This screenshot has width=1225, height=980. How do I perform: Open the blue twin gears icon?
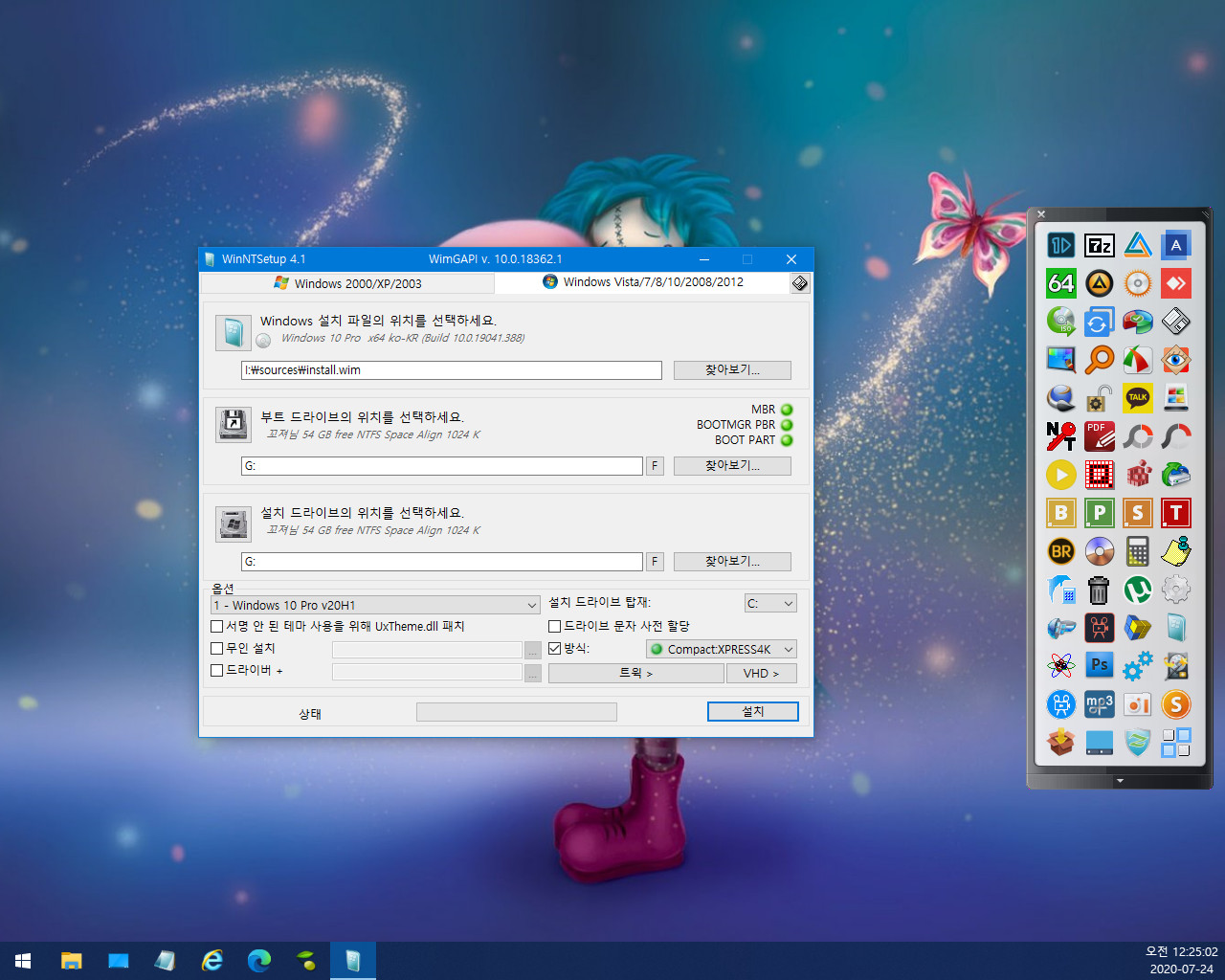click(x=1137, y=666)
